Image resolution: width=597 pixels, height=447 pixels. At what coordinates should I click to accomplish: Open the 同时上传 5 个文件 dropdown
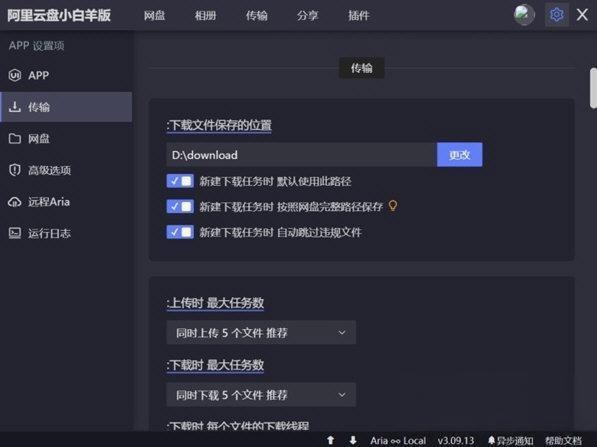point(261,333)
